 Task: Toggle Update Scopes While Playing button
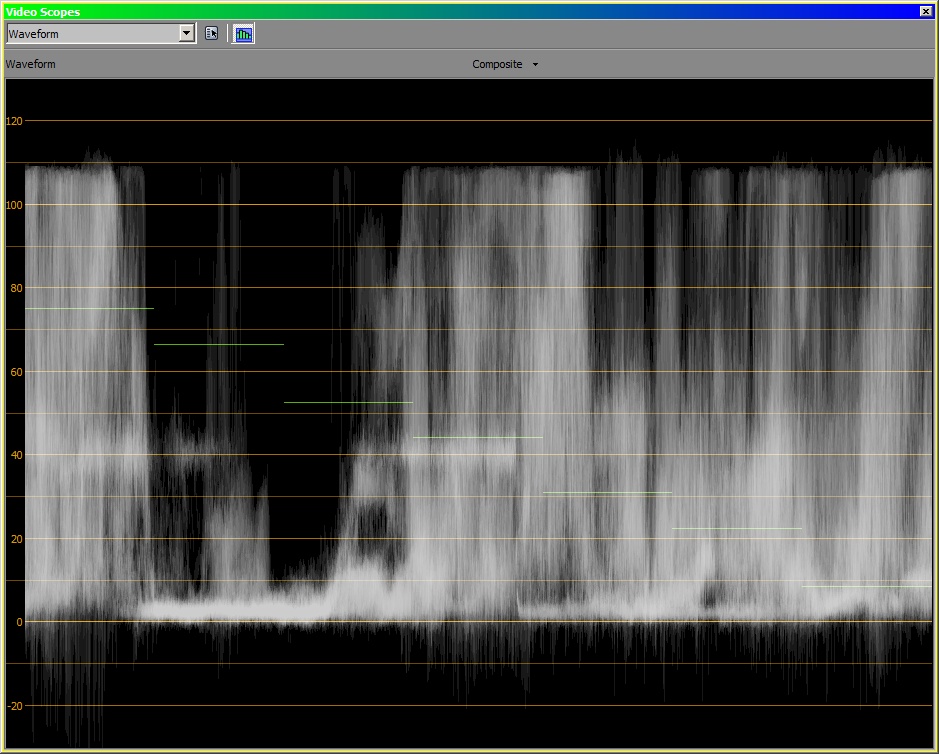[244, 33]
